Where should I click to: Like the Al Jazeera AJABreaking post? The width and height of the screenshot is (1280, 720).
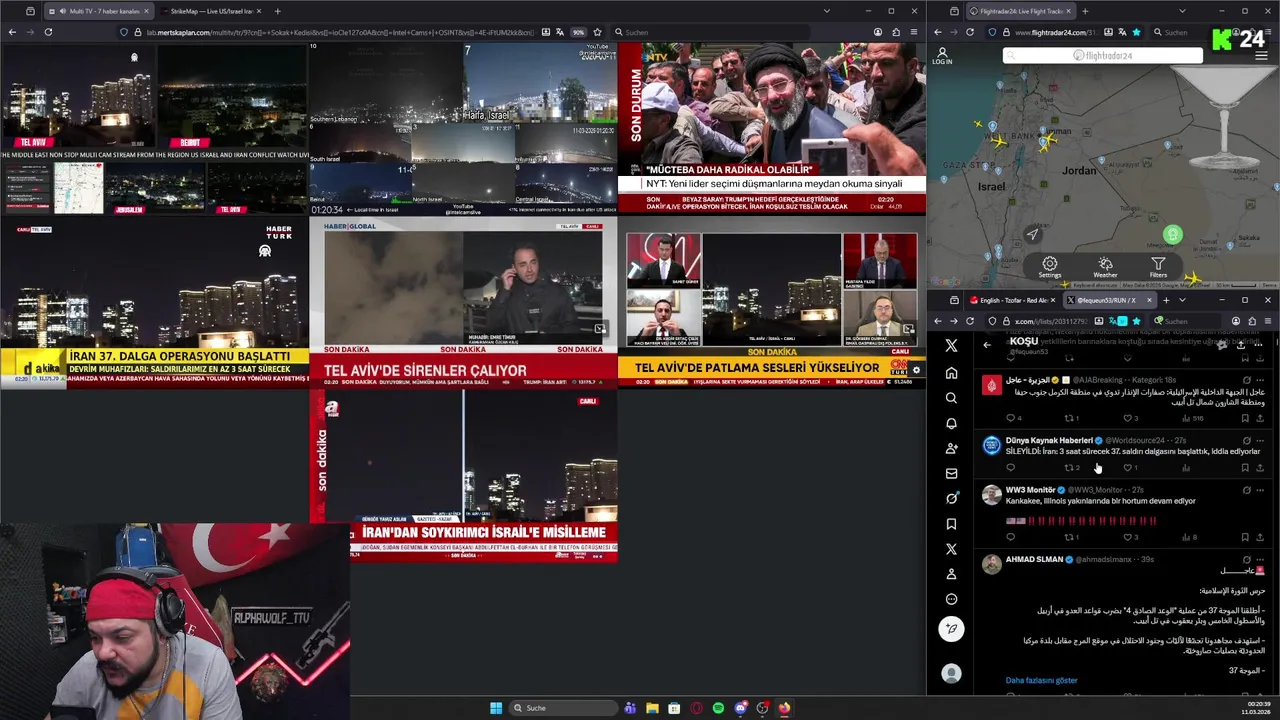point(1128,418)
